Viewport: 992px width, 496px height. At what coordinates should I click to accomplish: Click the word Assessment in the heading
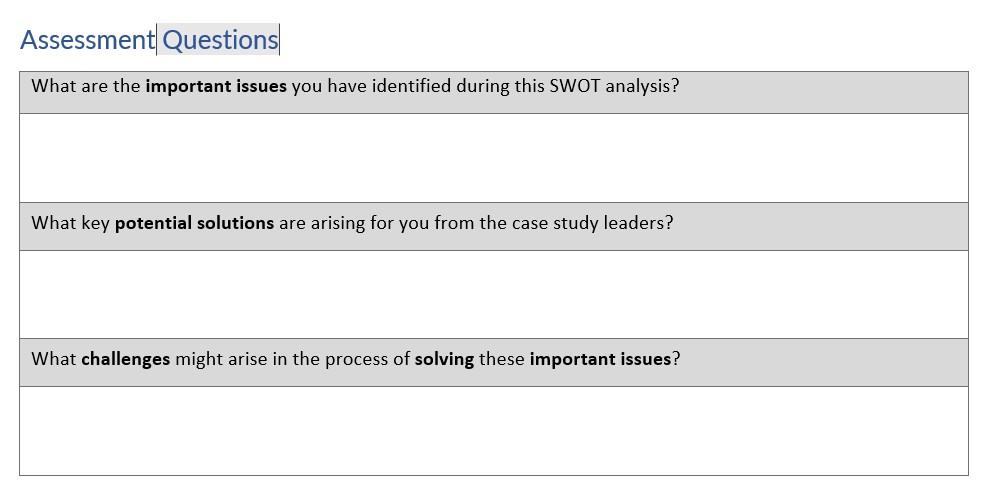87,40
